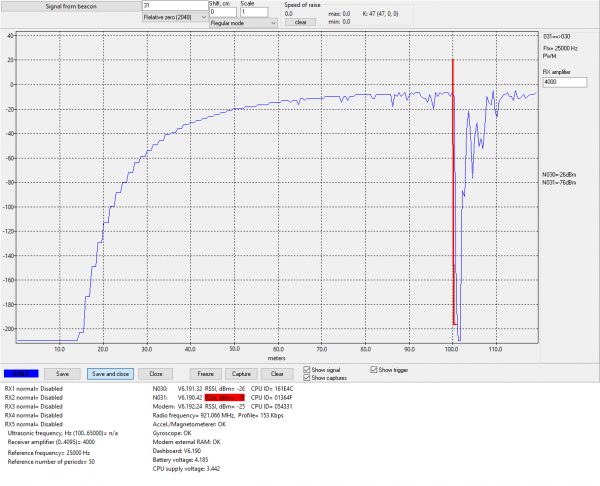
Task: Click the Signal from beacon button
Action: click(71, 7)
